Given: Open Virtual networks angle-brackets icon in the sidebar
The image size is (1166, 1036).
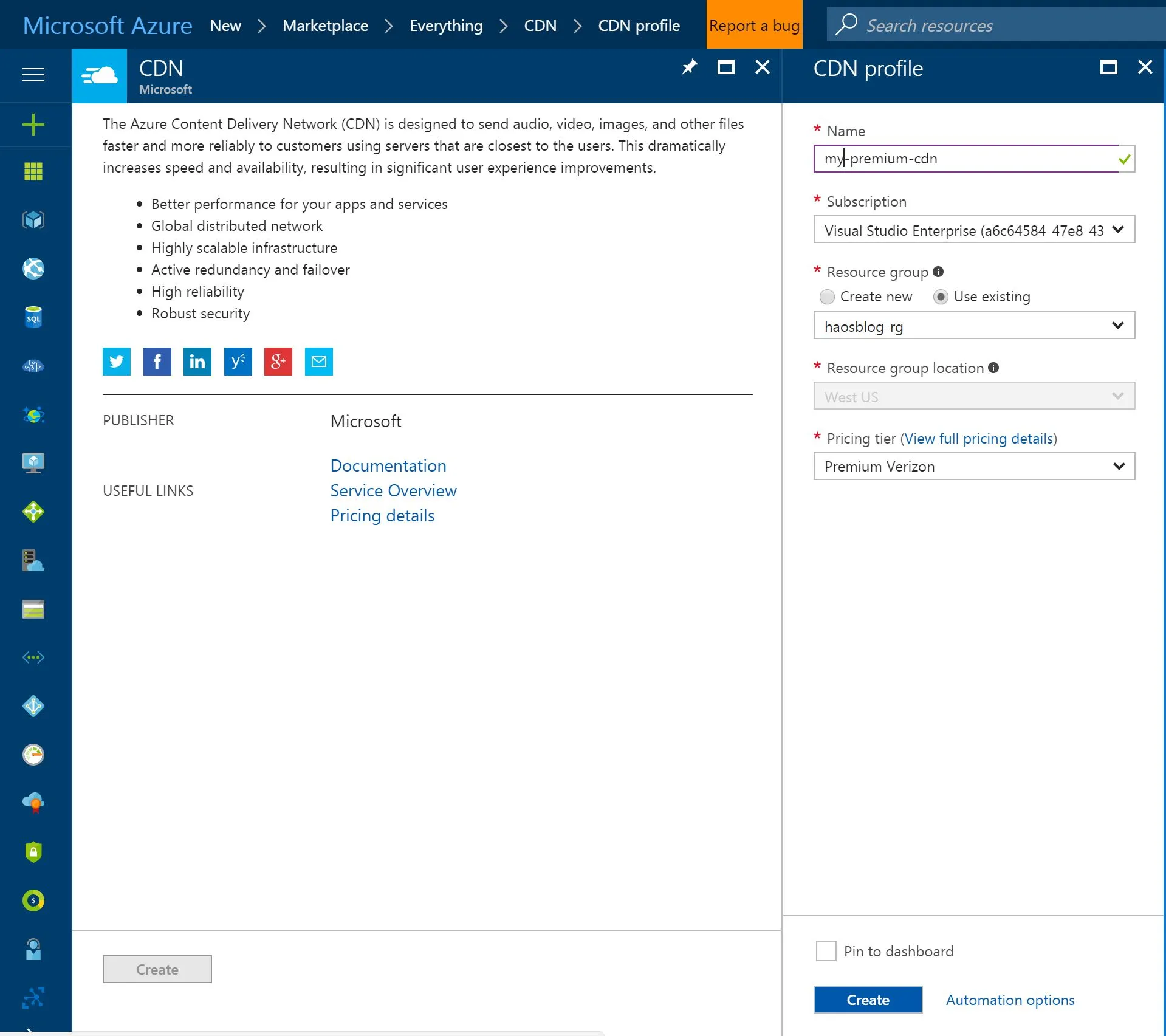Looking at the screenshot, I should 33,657.
